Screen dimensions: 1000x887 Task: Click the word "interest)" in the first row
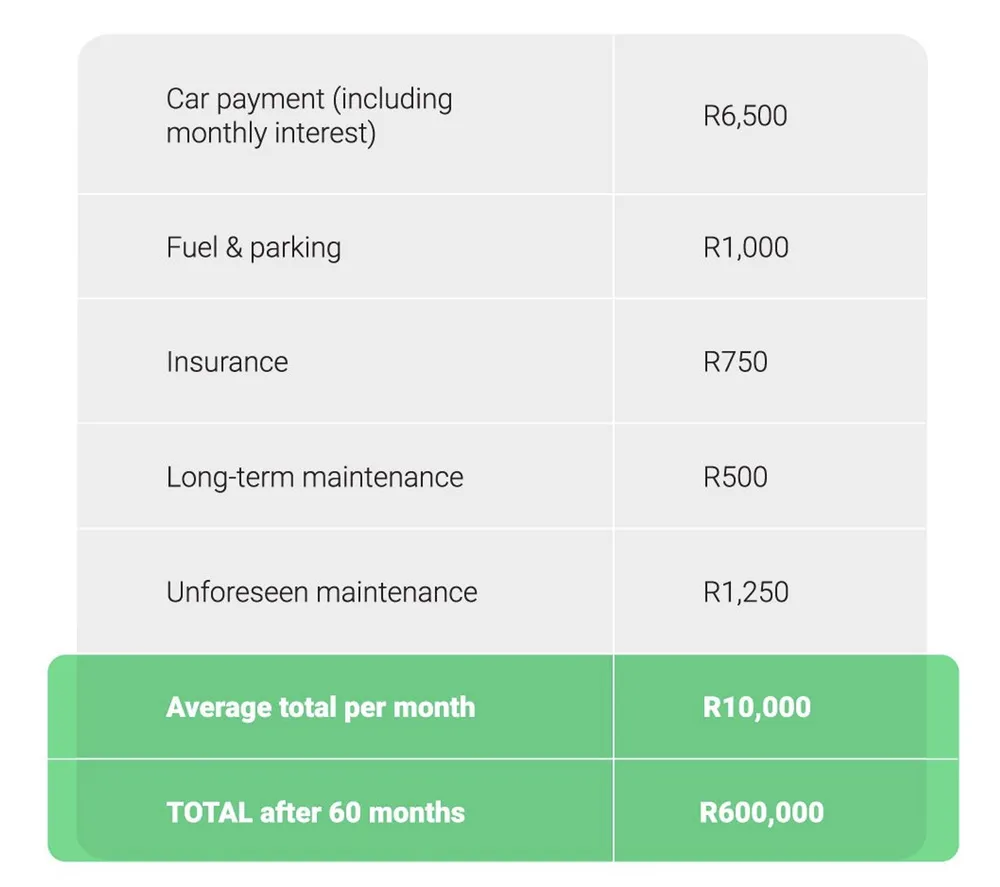point(329,133)
